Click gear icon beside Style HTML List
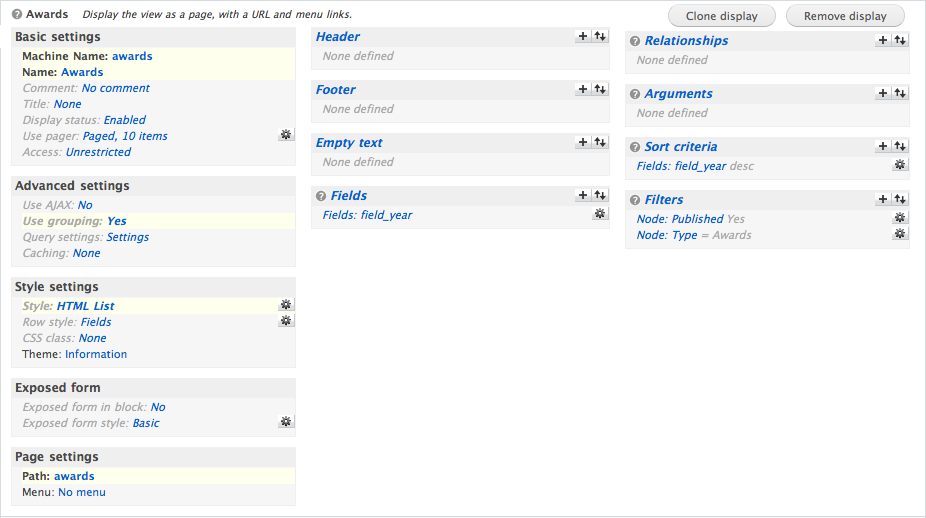Viewport: 926px width, 518px height. coord(286,305)
